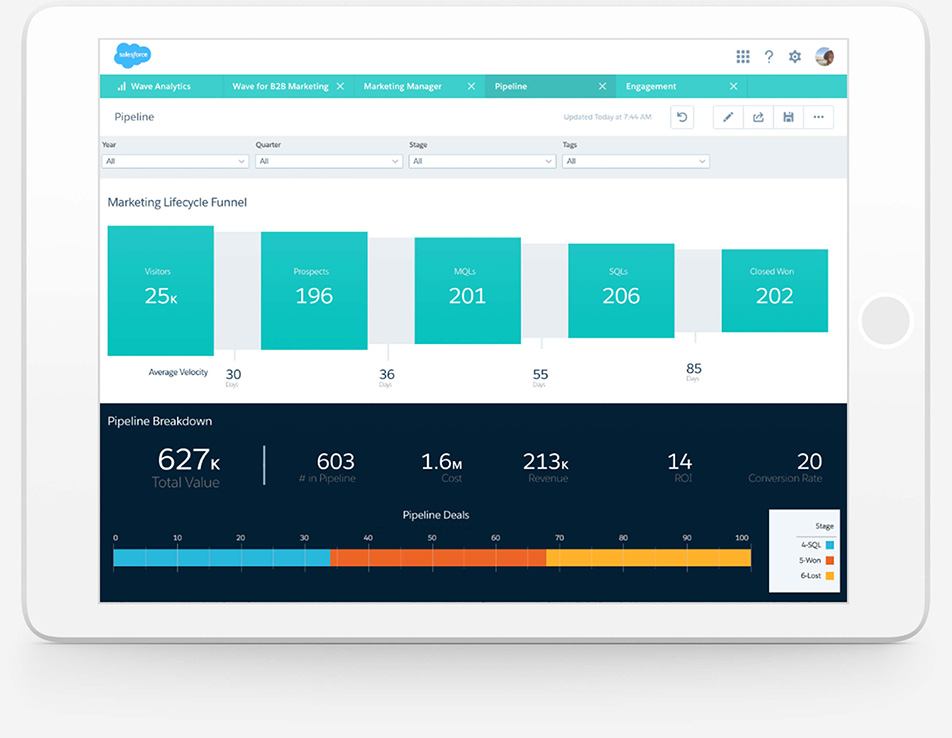This screenshot has width=952, height=738.
Task: Close the Pipeline tab
Action: point(602,86)
